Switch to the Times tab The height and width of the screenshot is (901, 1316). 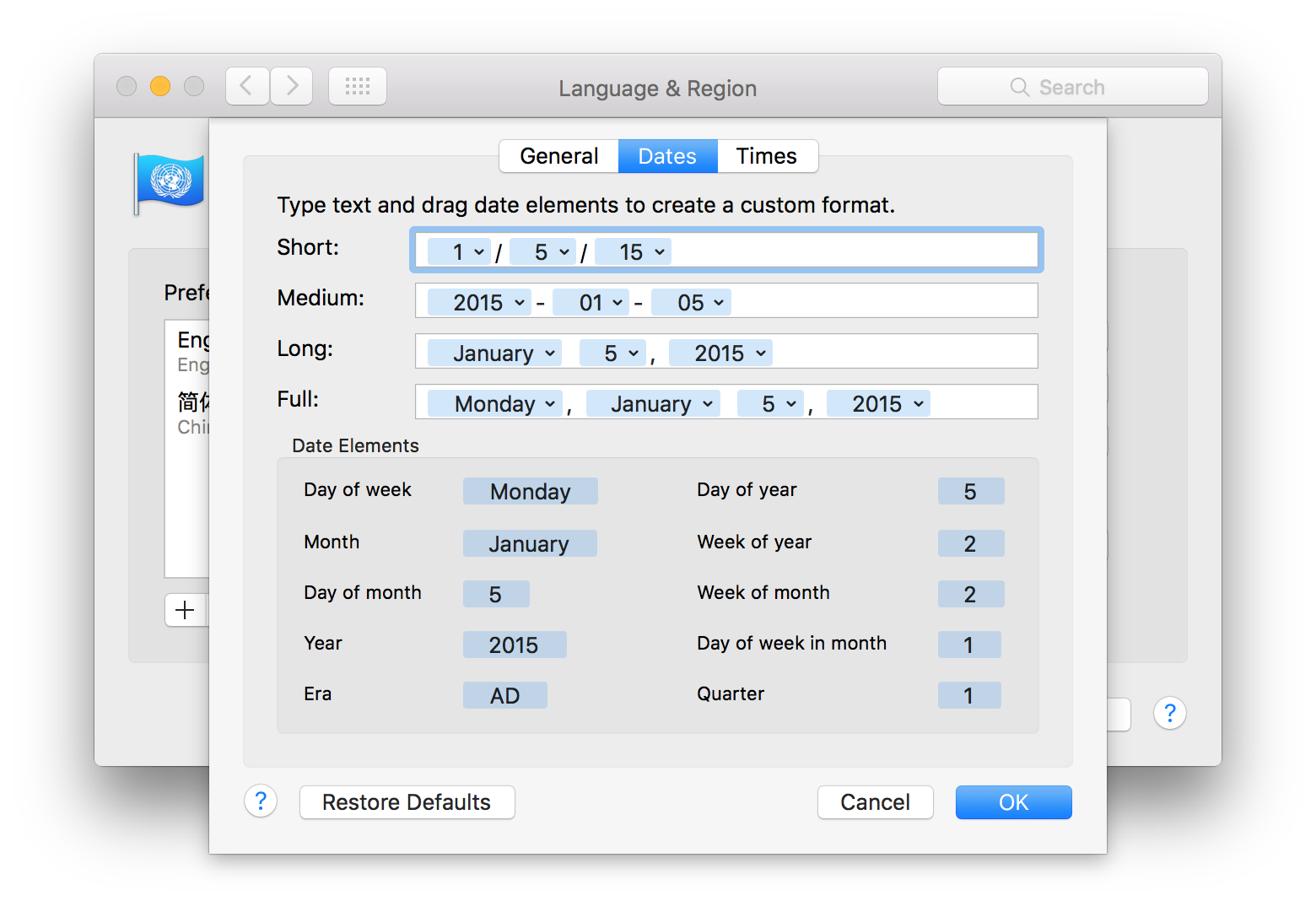click(x=766, y=156)
